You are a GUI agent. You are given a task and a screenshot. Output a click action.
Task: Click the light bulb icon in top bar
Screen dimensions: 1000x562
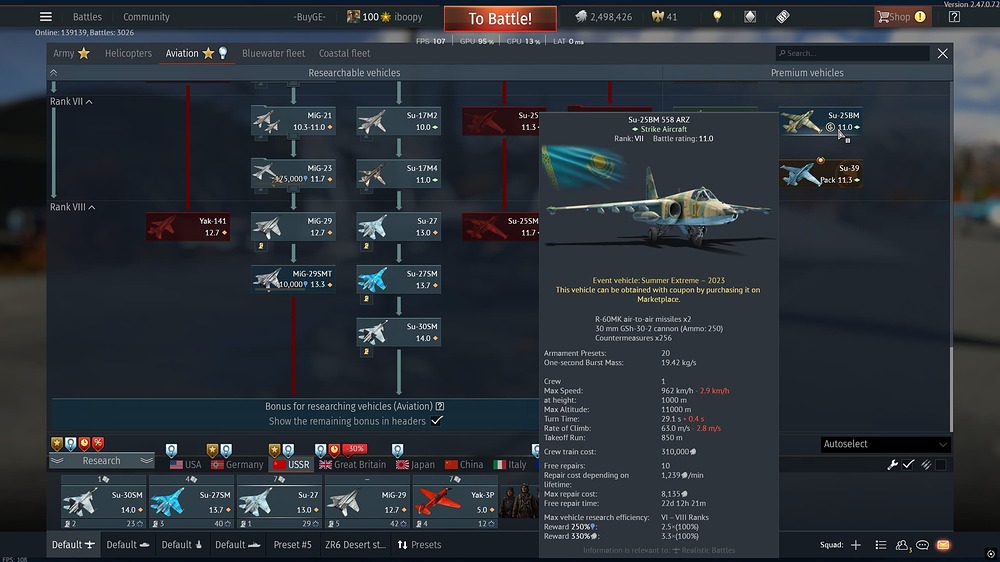[717, 17]
